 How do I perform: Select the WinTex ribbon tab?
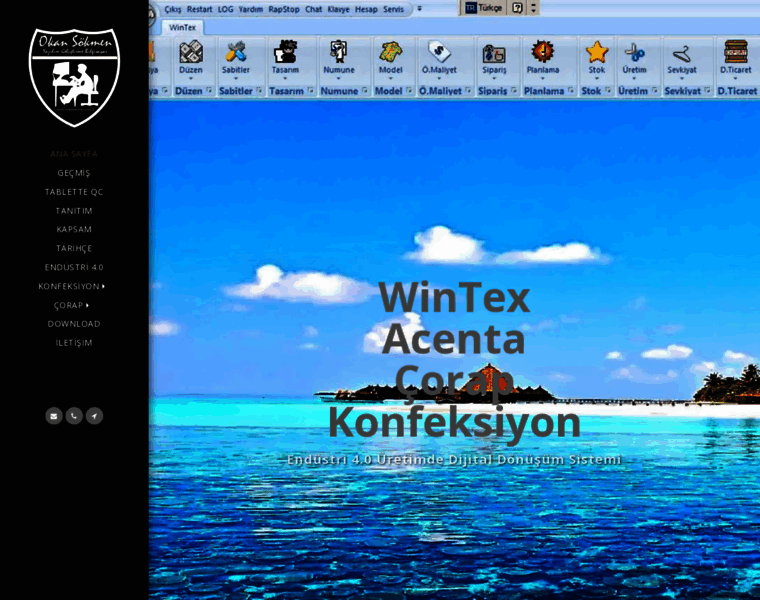coord(182,27)
